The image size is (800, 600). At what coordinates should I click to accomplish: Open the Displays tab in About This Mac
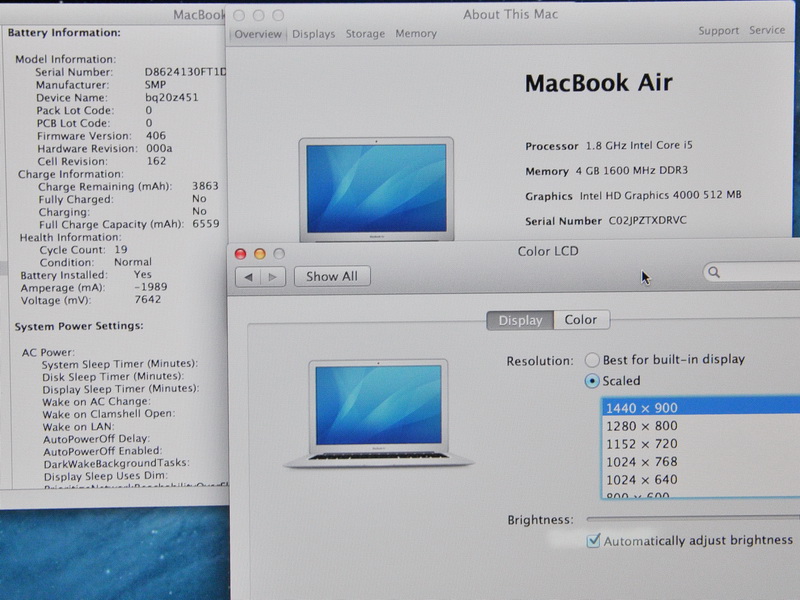tap(313, 34)
